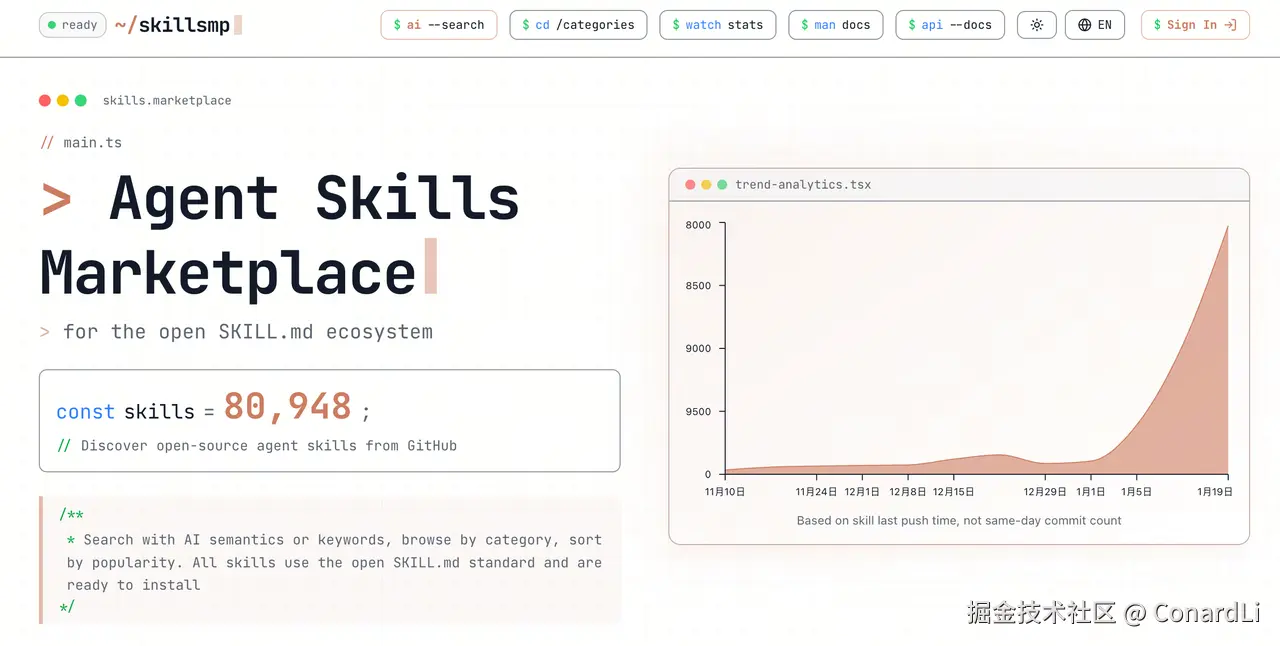This screenshot has height=646, width=1280.
Task: Click the Sign In button
Action: click(x=1195, y=24)
